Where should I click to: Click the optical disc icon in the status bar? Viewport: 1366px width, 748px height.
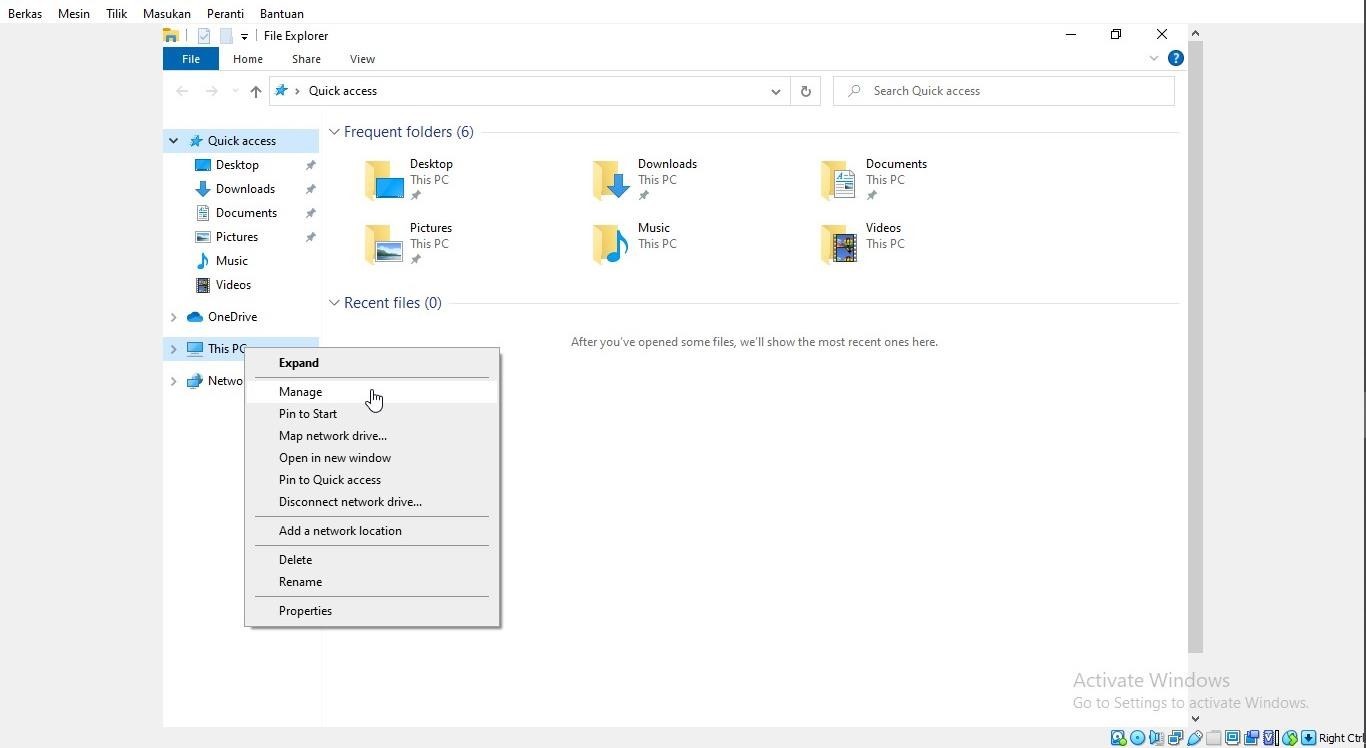[x=1136, y=738]
